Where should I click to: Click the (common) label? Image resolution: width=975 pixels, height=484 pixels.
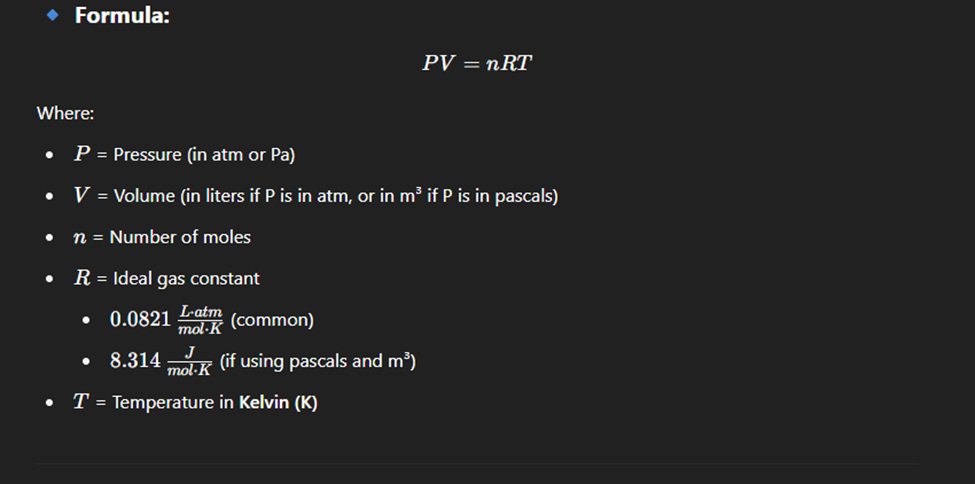(272, 320)
